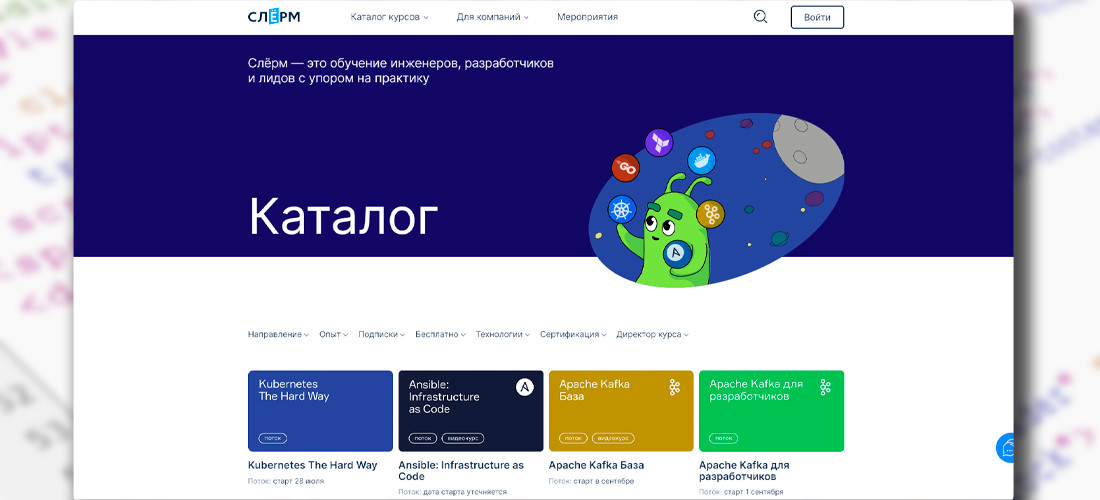The image size is (1100, 500).
Task: Click the Kafka icon held by the alien
Action: pyautogui.click(x=711, y=213)
